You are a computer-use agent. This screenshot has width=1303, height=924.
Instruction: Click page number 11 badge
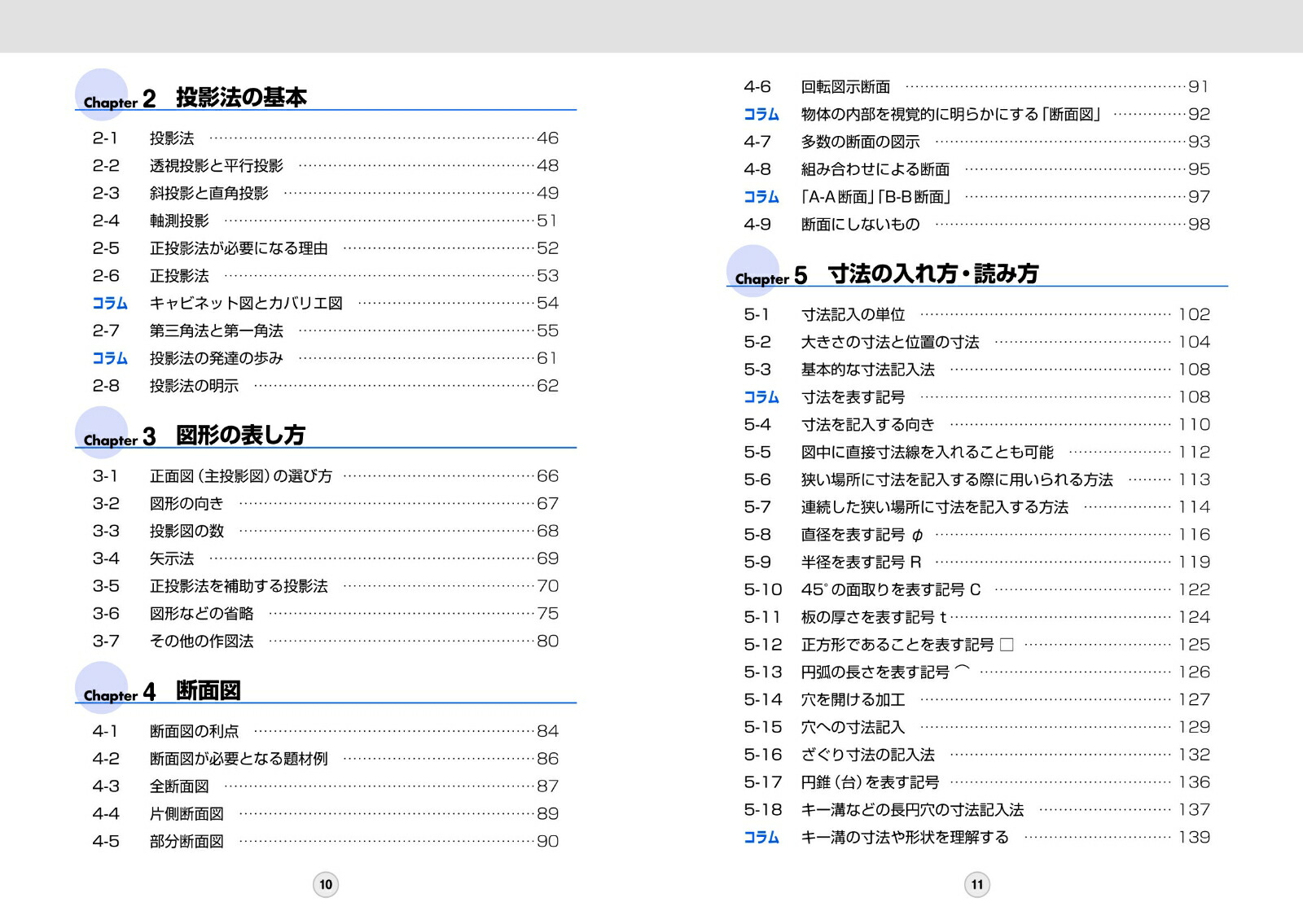point(977,885)
